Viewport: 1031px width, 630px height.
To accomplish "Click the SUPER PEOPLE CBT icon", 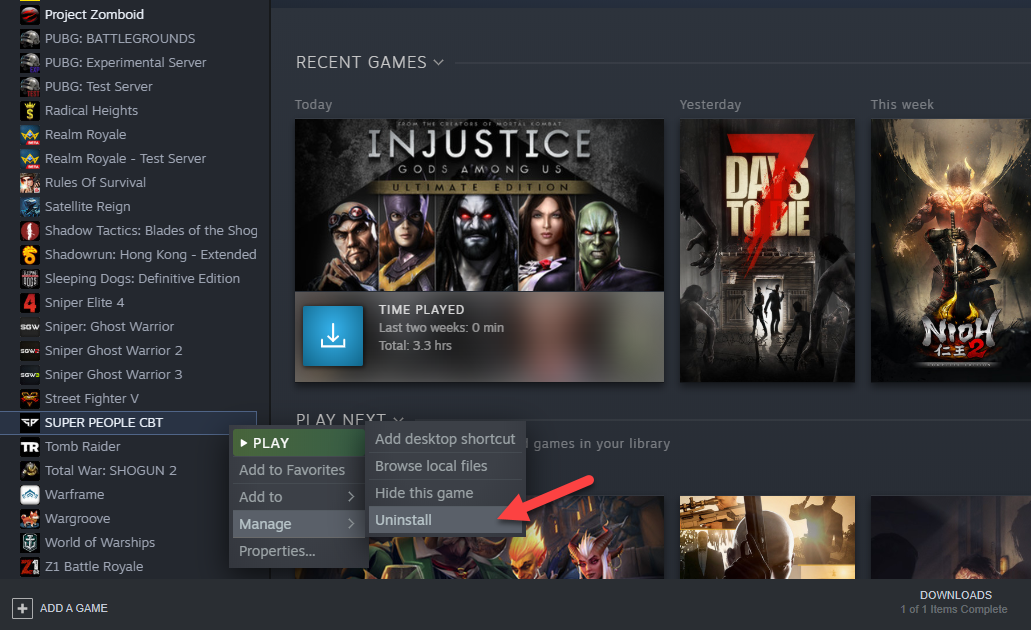I will click(x=30, y=423).
